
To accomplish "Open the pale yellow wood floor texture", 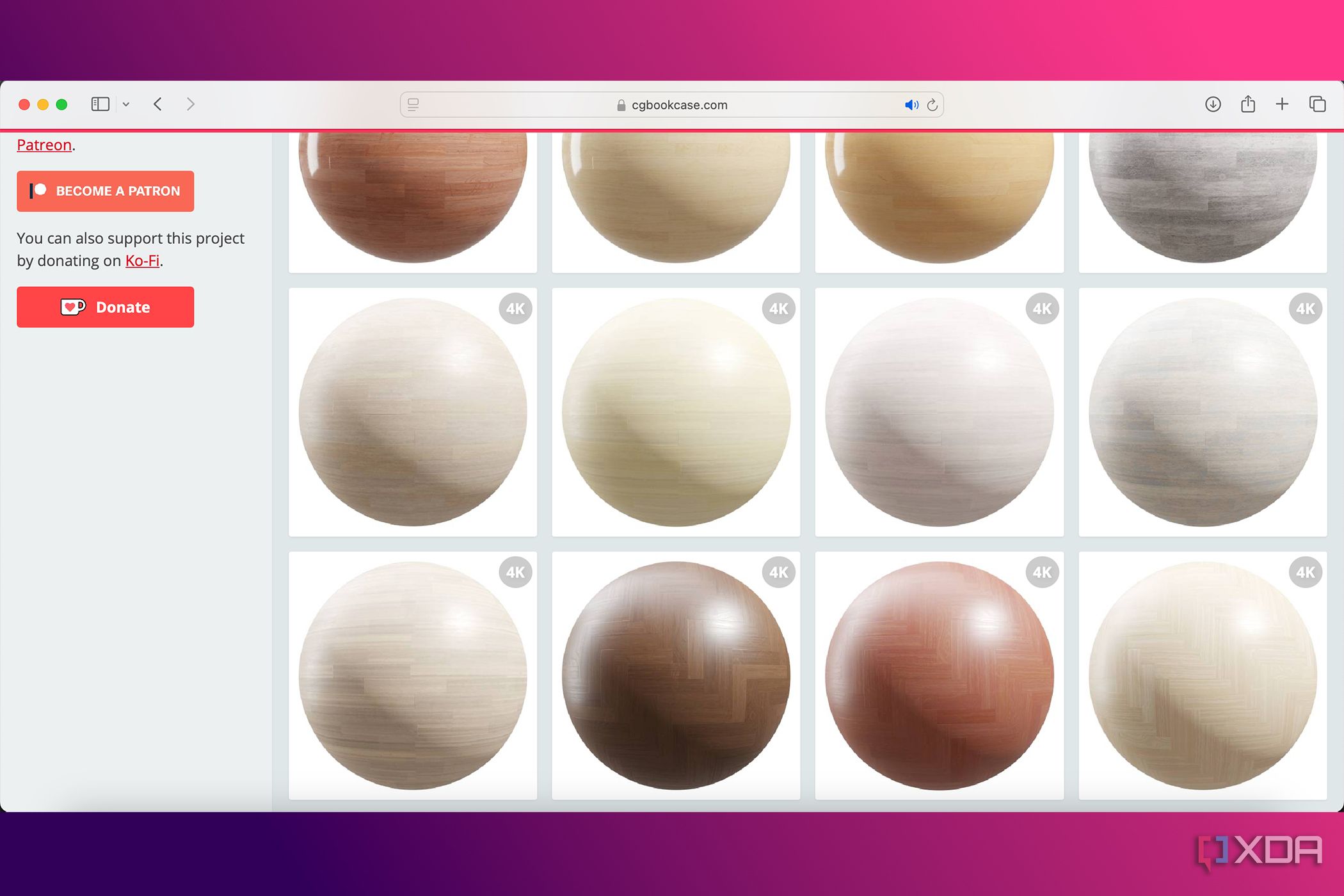I will (x=676, y=412).
